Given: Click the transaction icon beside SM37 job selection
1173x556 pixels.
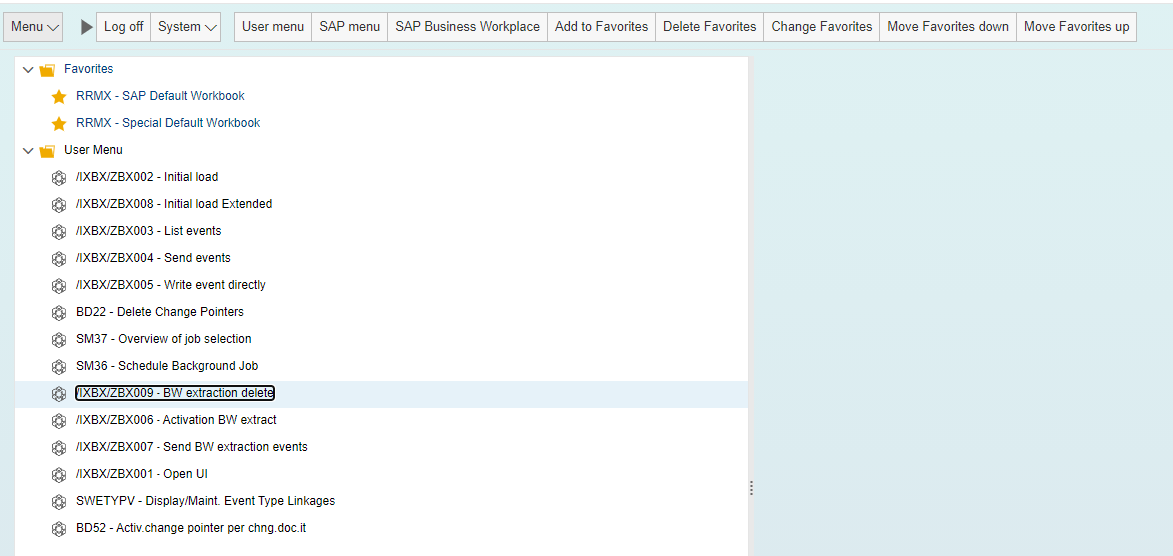Looking at the screenshot, I should [59, 339].
